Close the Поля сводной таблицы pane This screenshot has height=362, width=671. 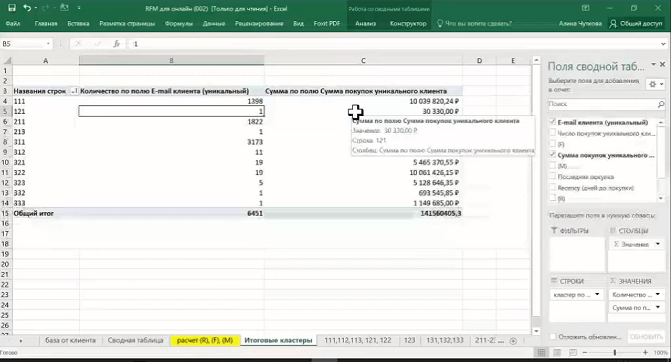(x=662, y=65)
